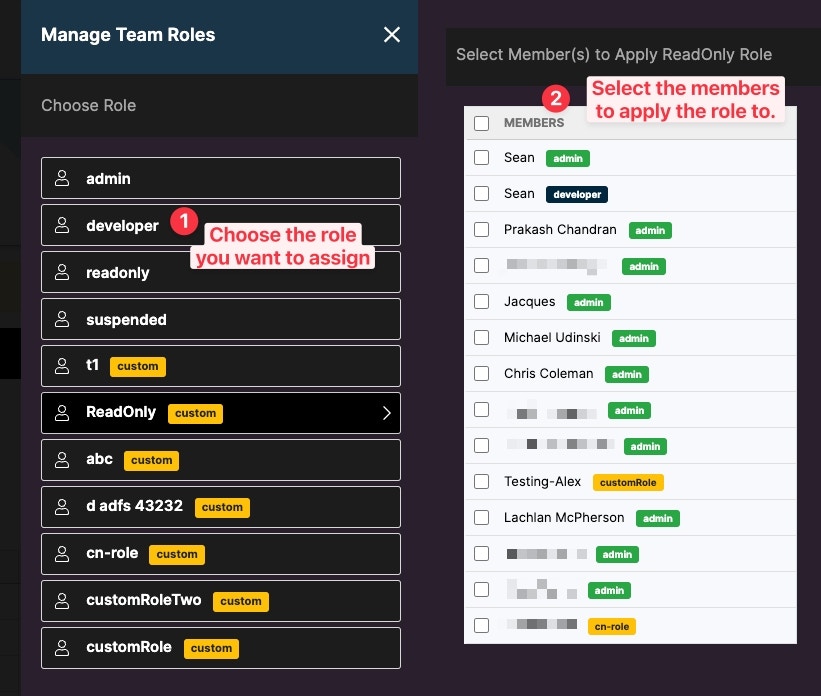Tick checkbox for blurred member with cn-role
Viewport: 821px width, 696px height.
(x=481, y=625)
